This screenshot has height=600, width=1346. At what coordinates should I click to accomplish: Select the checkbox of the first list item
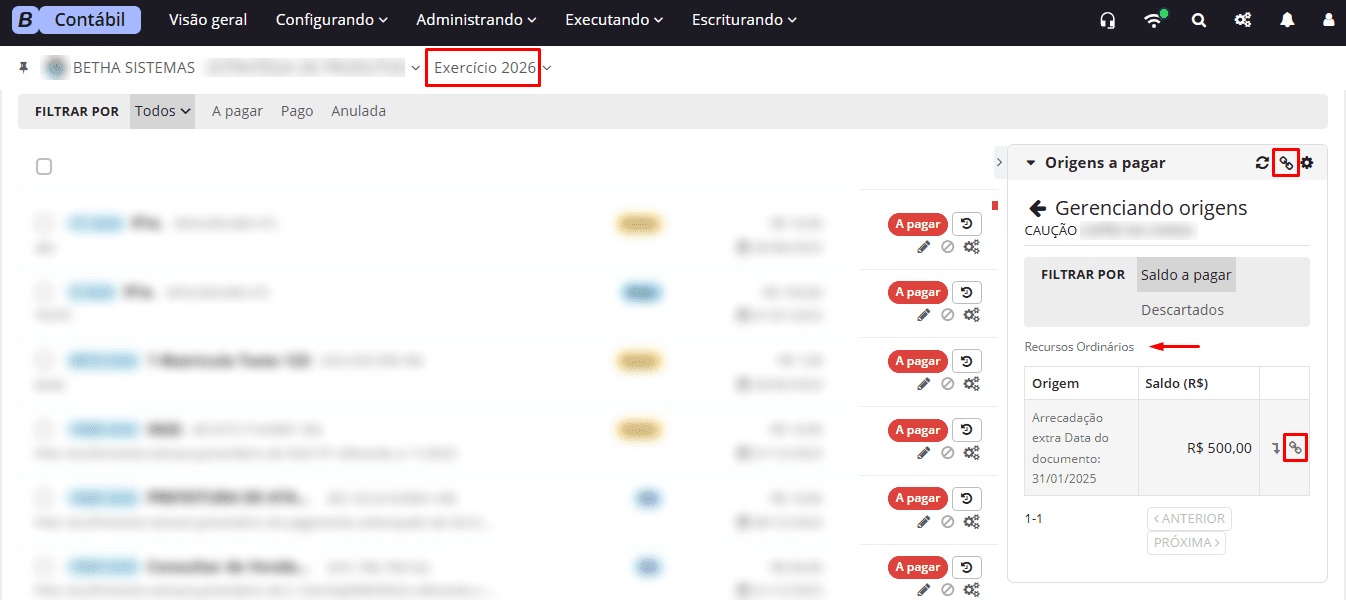pyautogui.click(x=42, y=224)
